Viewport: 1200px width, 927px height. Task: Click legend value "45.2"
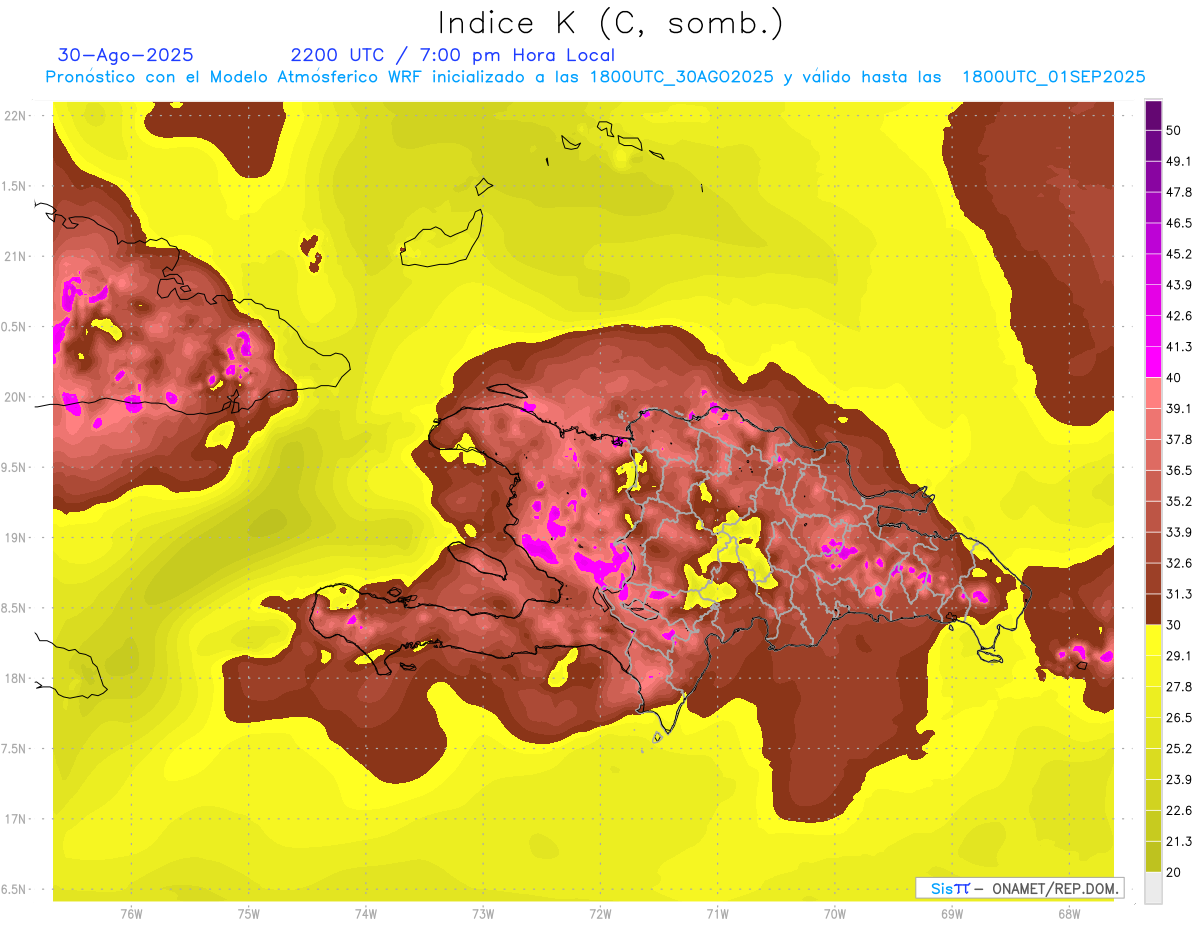(x=1179, y=254)
